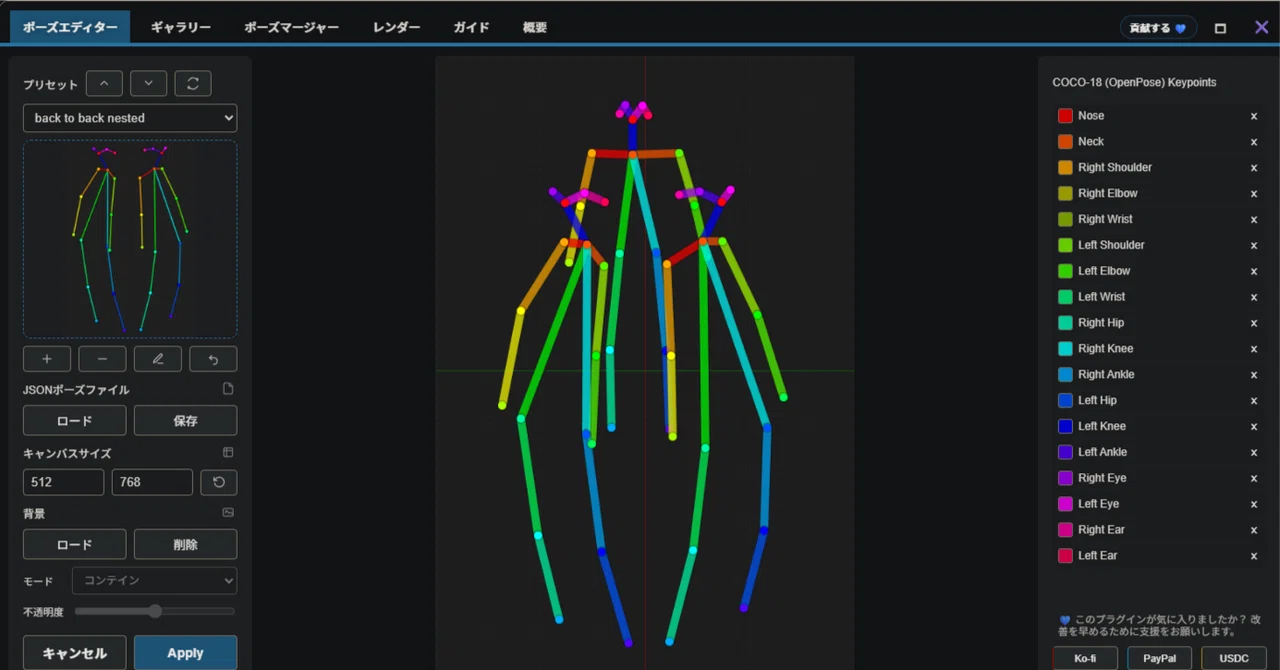The width and height of the screenshot is (1280, 670).
Task: Click the Apply button
Action: [185, 653]
